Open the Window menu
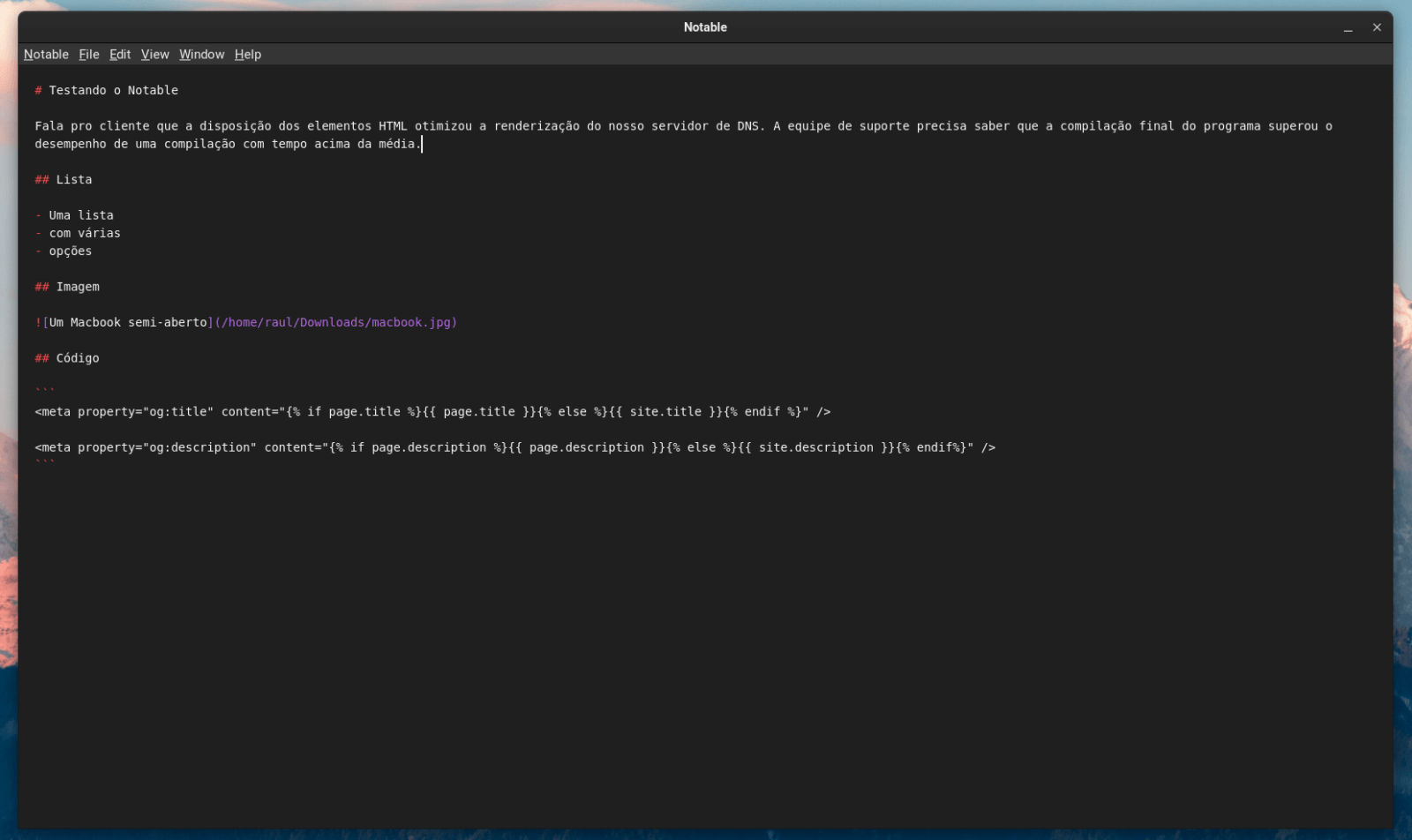This screenshot has height=840, width=1412. [201, 54]
